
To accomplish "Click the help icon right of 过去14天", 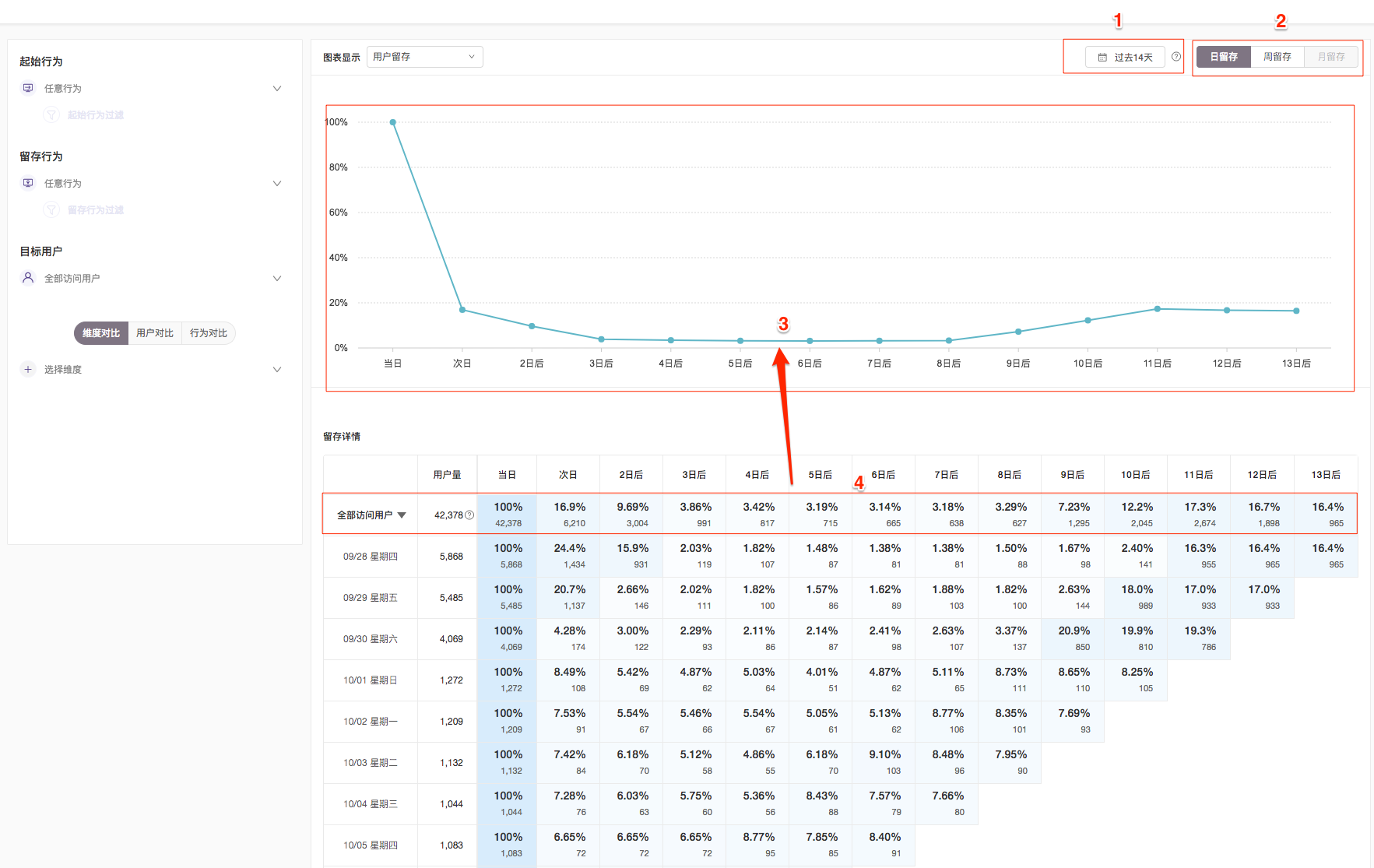I will [1176, 57].
